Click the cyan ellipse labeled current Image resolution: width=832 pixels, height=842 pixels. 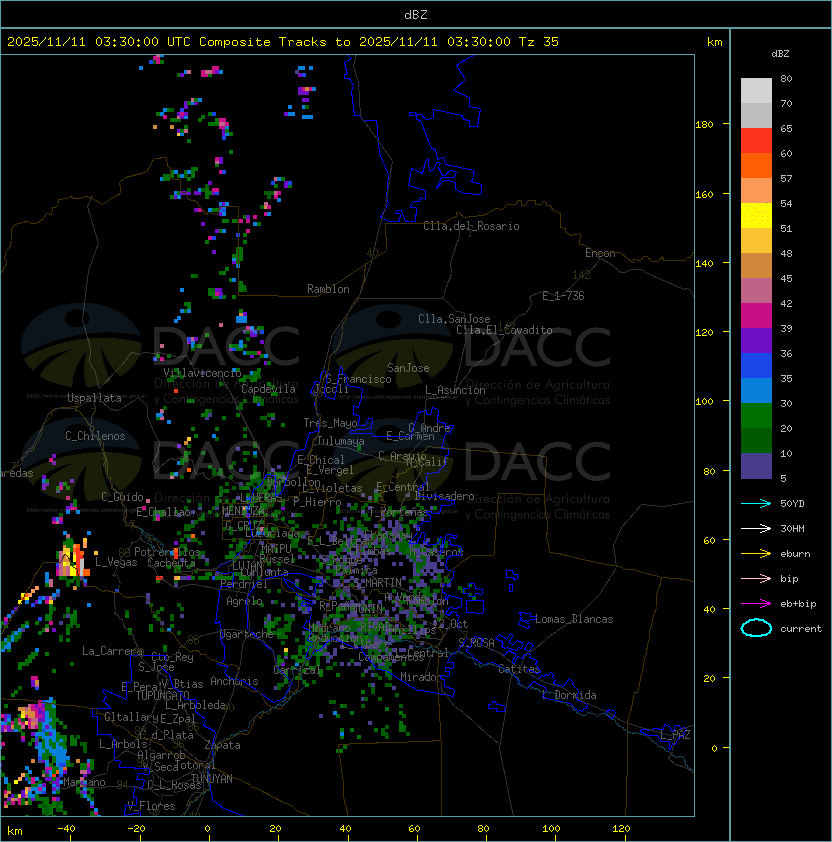tap(756, 628)
